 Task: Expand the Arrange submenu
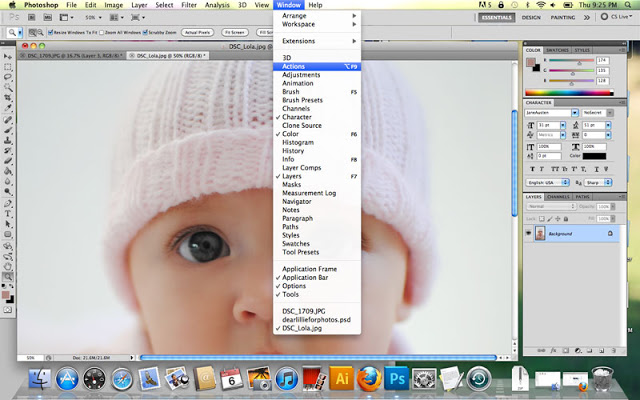point(317,16)
